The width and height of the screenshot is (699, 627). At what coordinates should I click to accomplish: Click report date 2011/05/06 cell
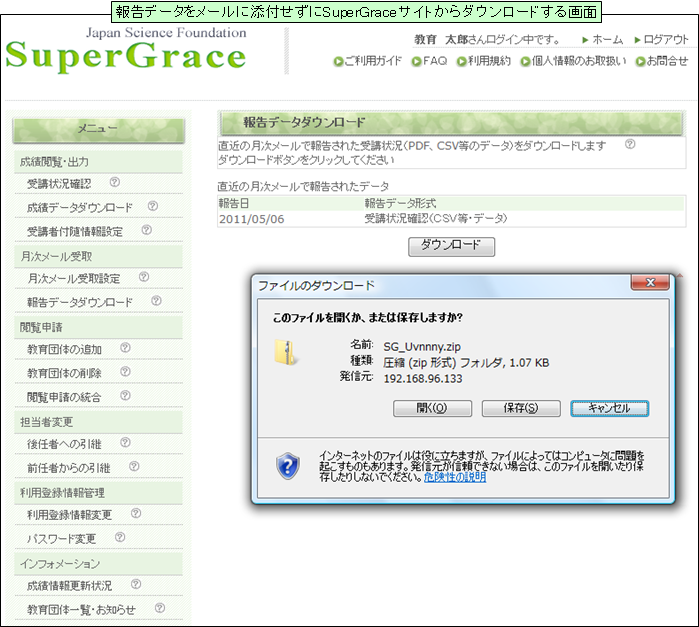coord(251,219)
